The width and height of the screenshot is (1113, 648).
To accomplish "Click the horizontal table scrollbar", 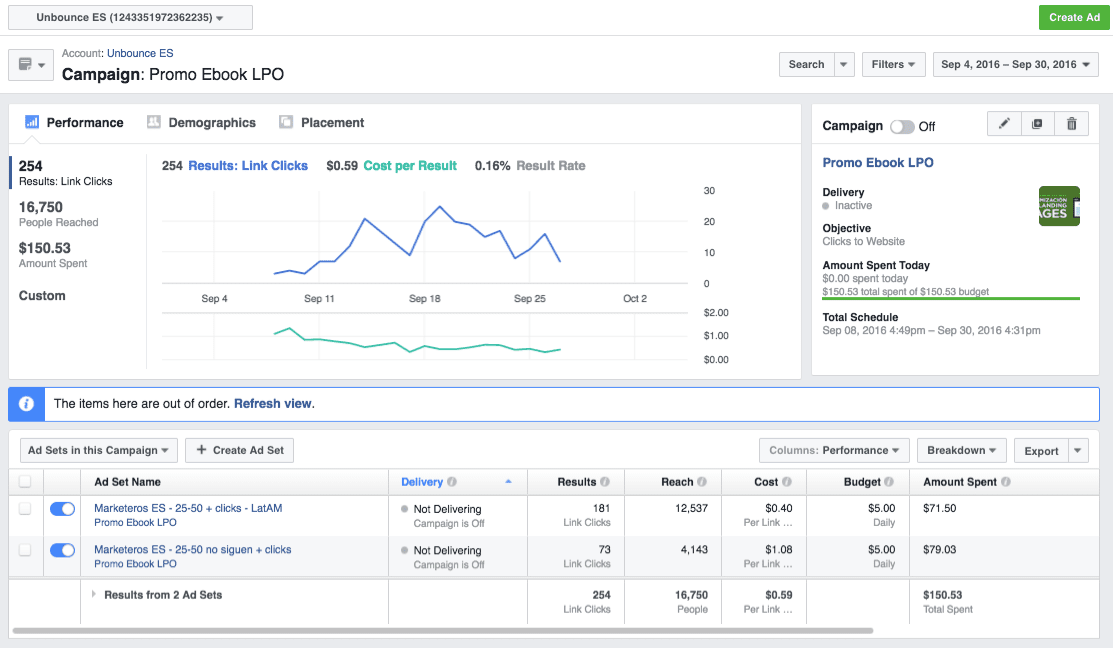I will [443, 630].
